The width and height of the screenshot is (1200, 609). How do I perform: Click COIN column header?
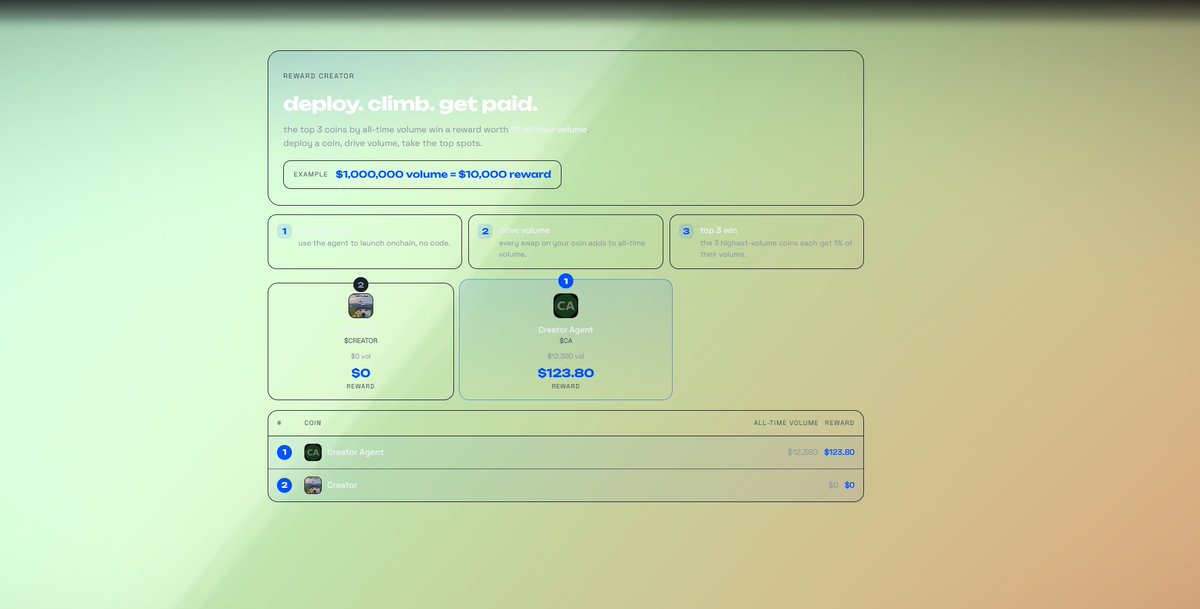tap(313, 423)
